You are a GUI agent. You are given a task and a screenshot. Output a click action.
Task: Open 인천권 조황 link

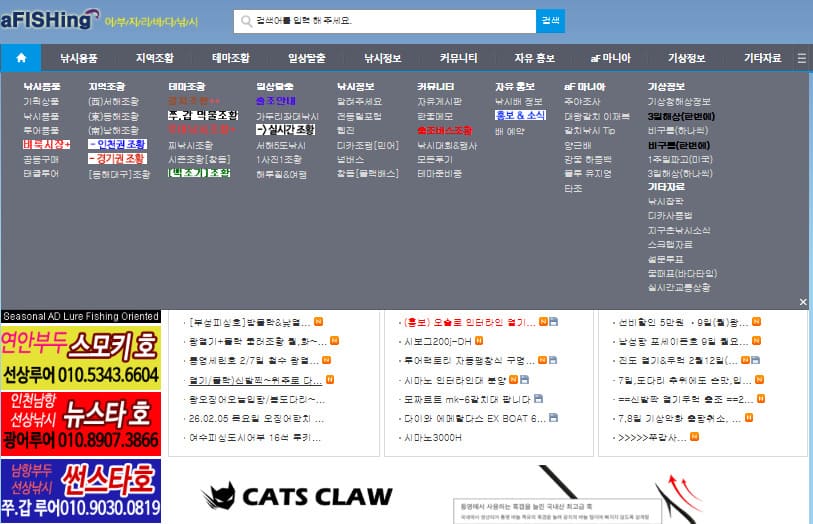[x=116, y=144]
